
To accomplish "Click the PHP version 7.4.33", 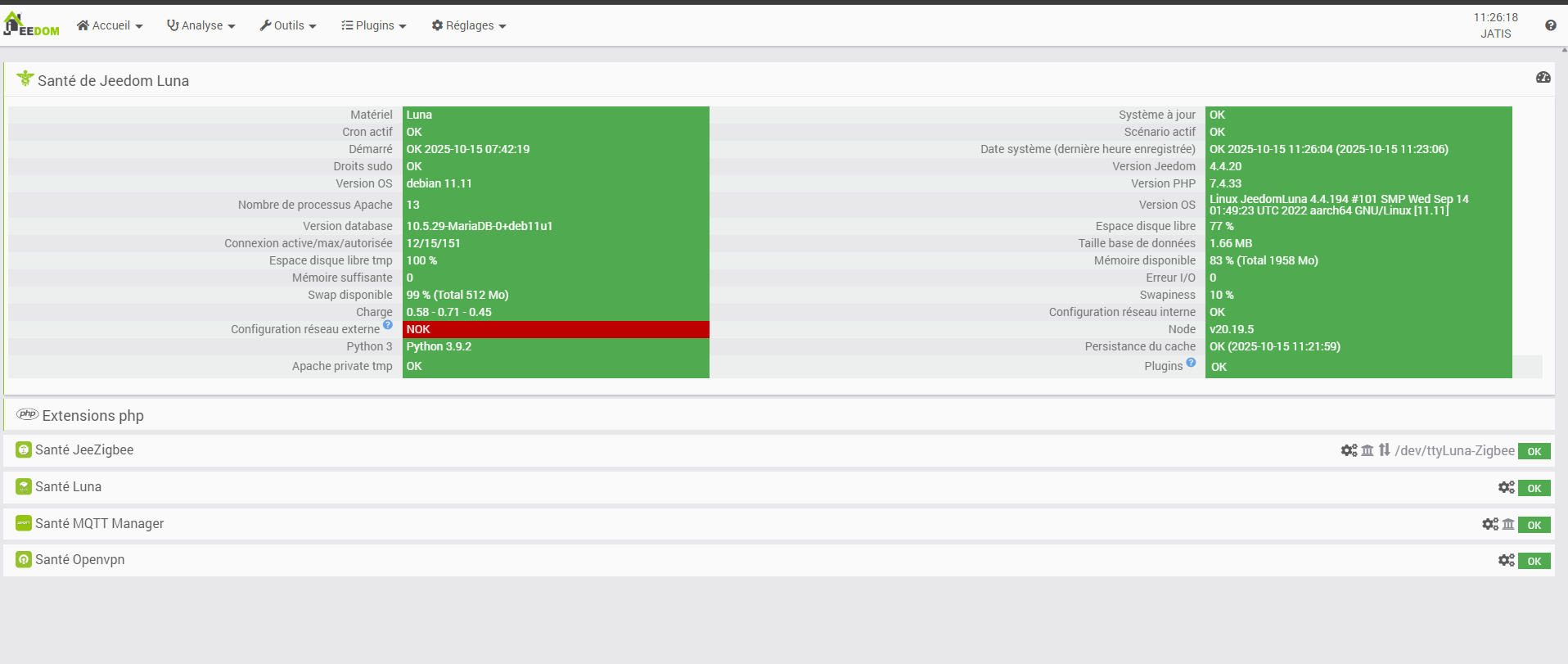I will click(1226, 183).
